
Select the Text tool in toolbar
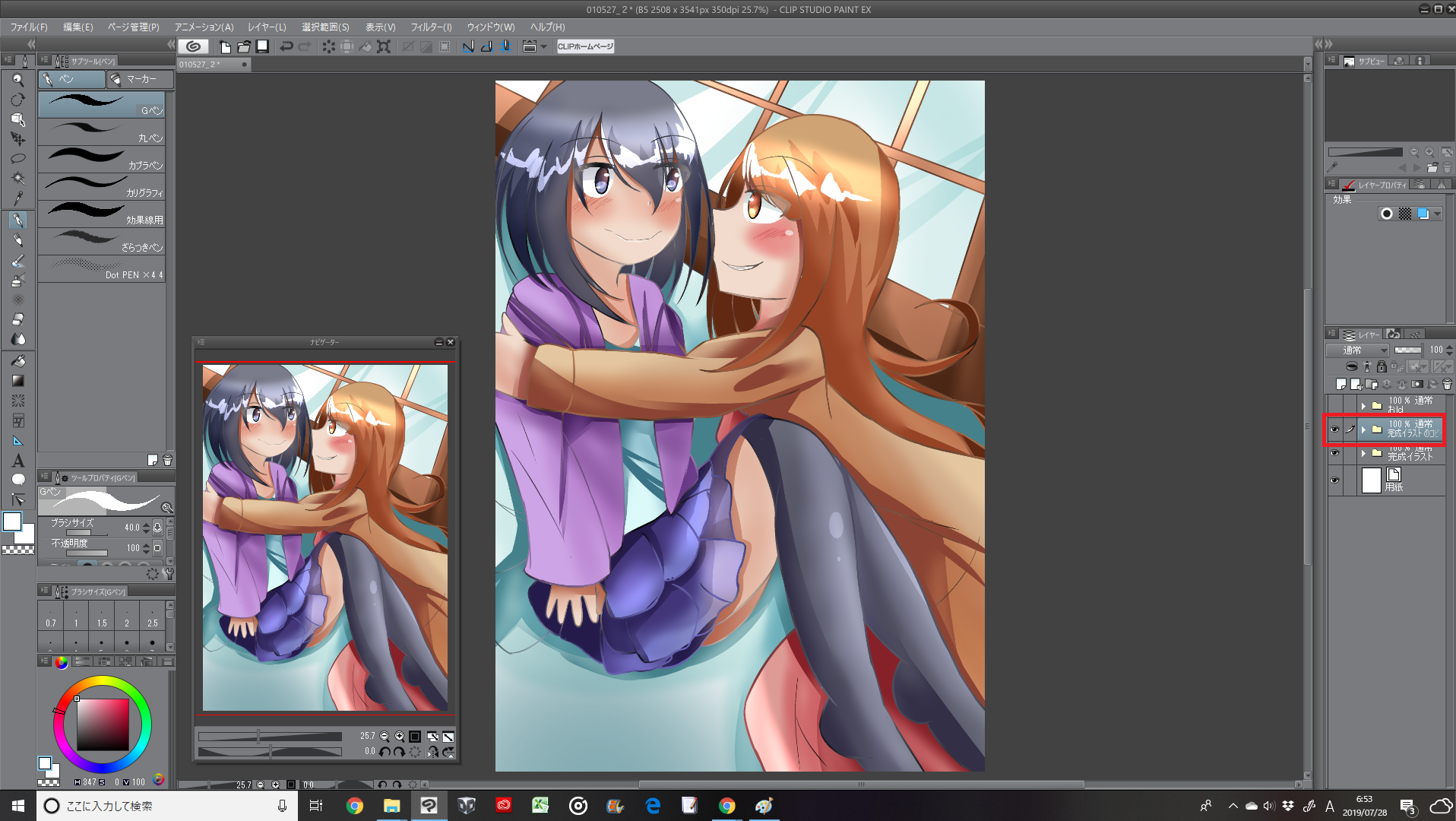tap(18, 461)
